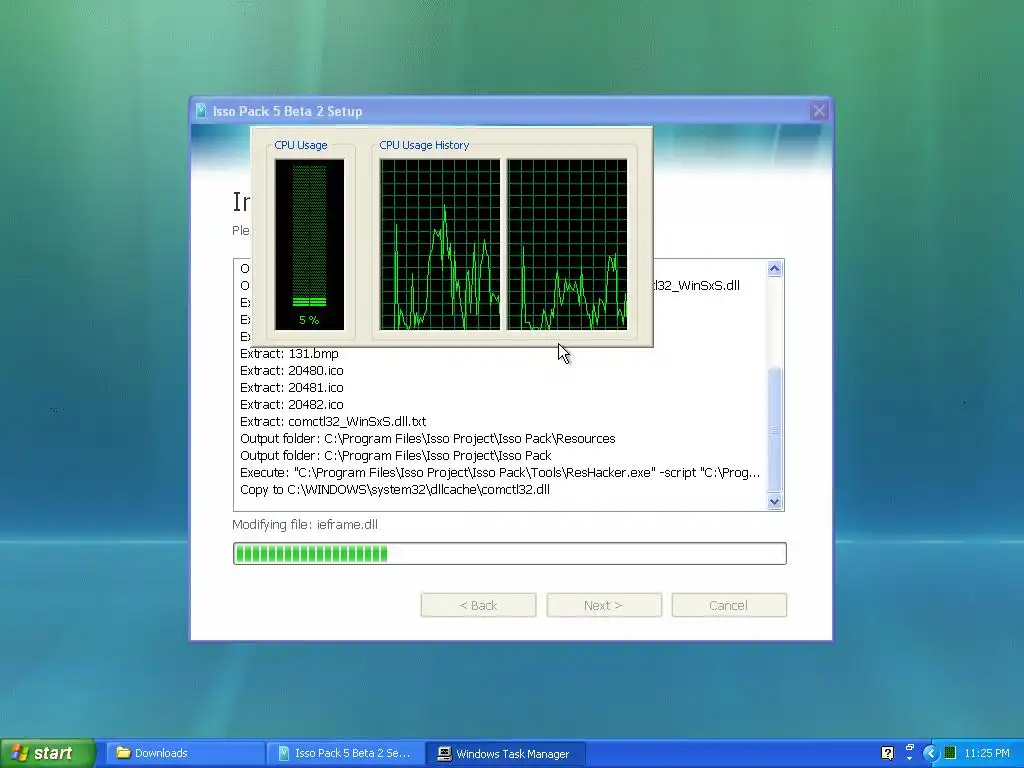Select the log line 'Extract: 20482.ico'
Screen dimensions: 1024x768
point(291,404)
